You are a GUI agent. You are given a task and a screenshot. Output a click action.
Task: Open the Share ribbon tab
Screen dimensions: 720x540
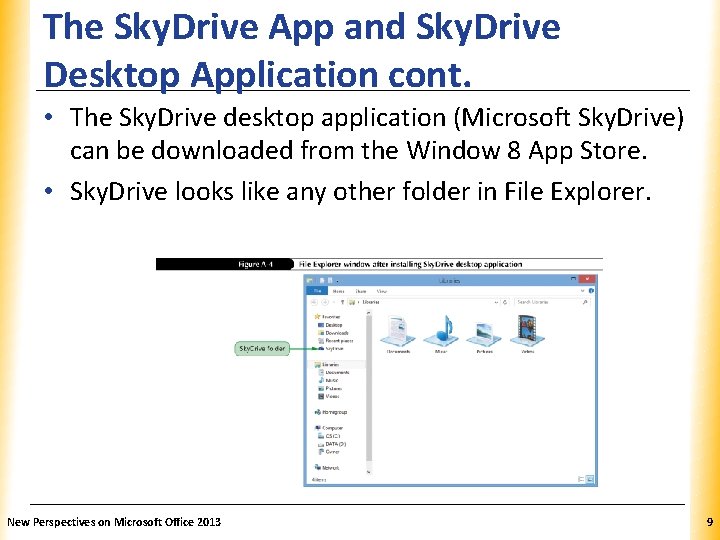tap(361, 291)
